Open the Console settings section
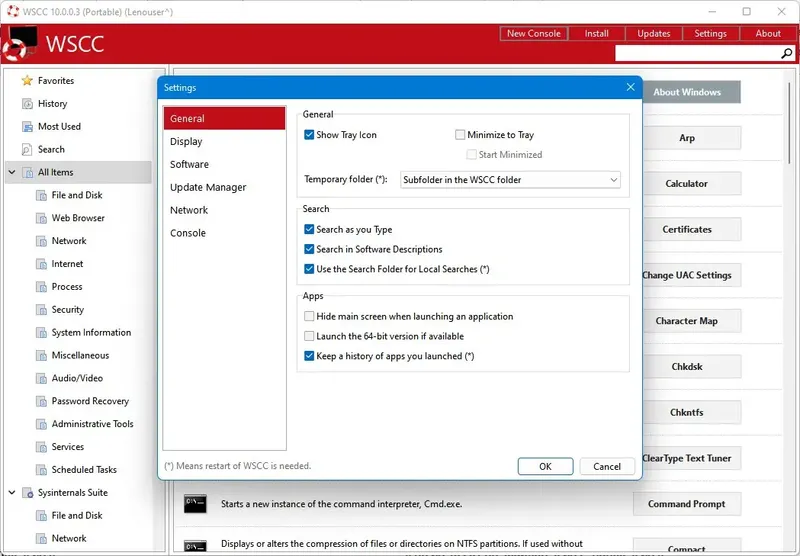The height and width of the screenshot is (556, 800). tap(224, 233)
